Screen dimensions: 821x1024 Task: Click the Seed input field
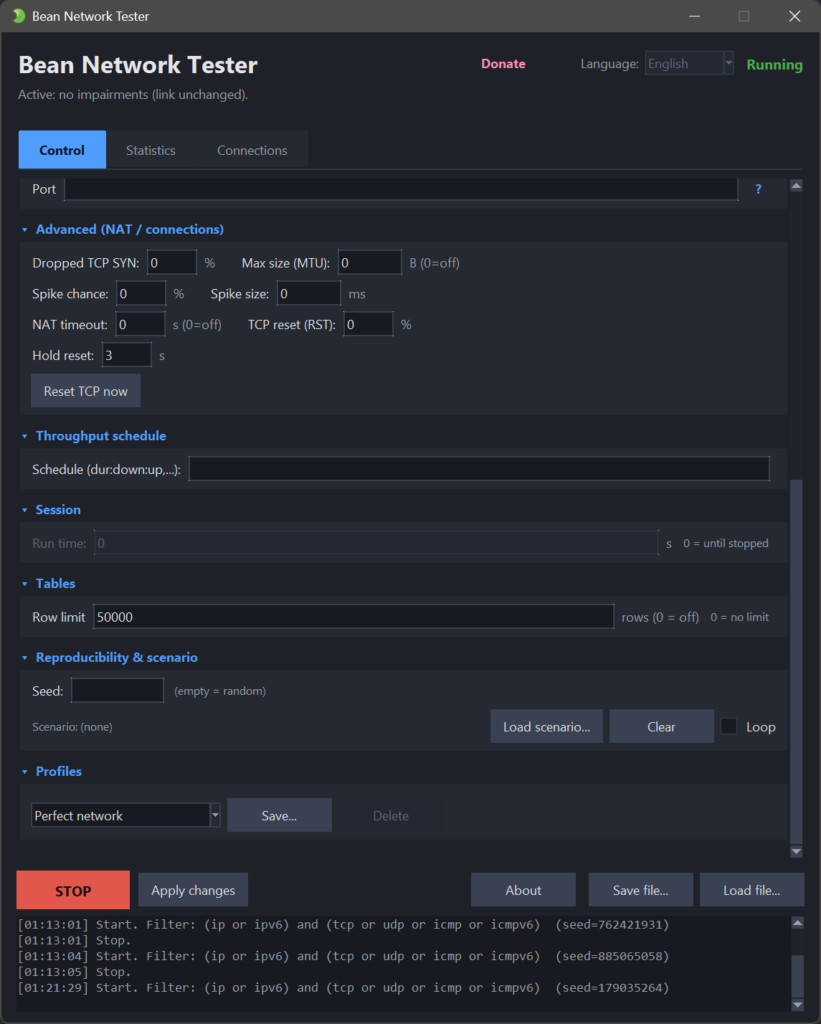click(118, 690)
